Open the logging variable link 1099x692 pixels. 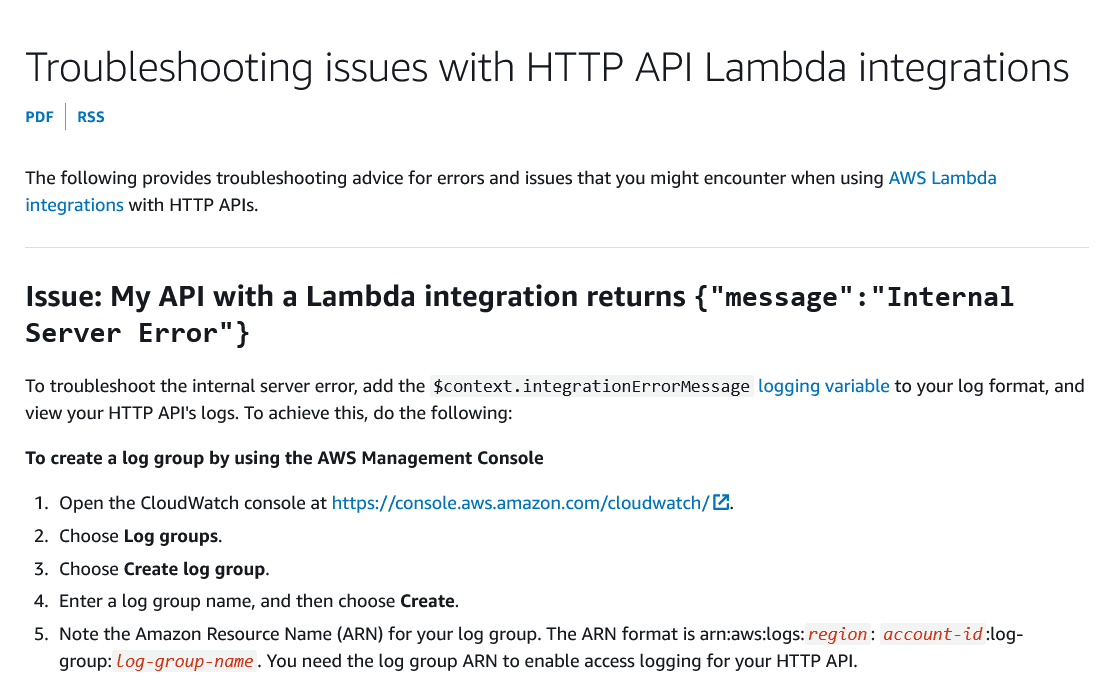coord(823,386)
